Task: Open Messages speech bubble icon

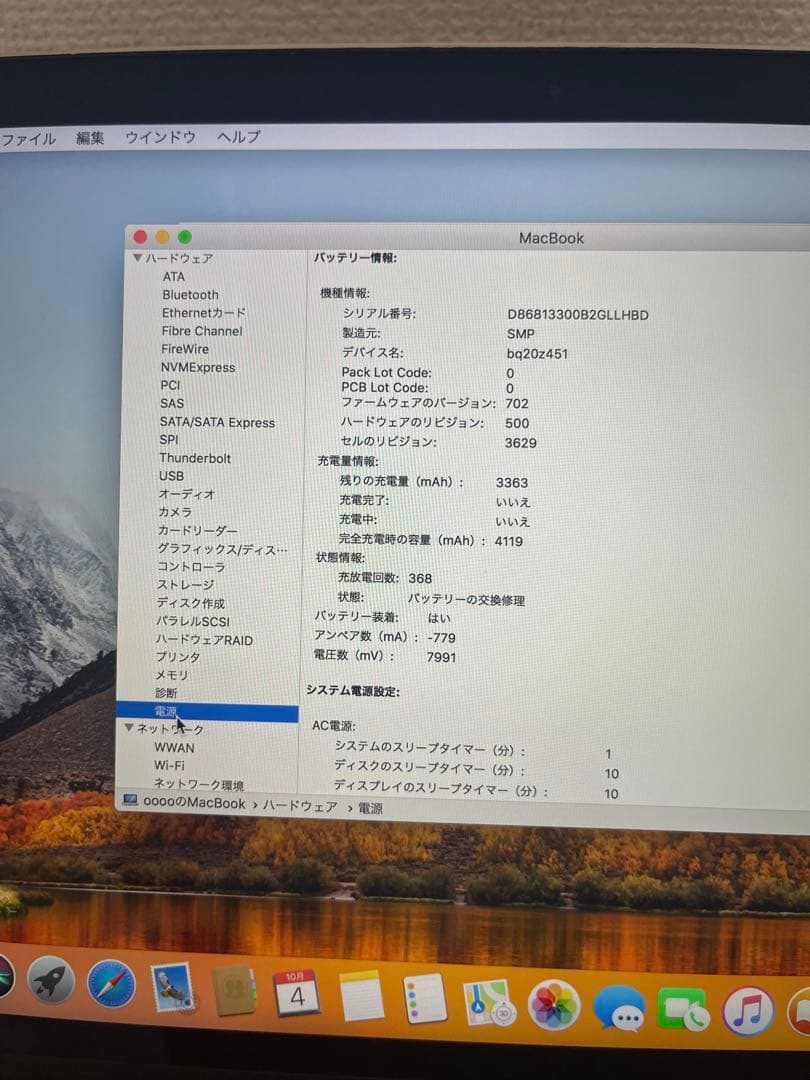Action: pyautogui.click(x=619, y=1008)
